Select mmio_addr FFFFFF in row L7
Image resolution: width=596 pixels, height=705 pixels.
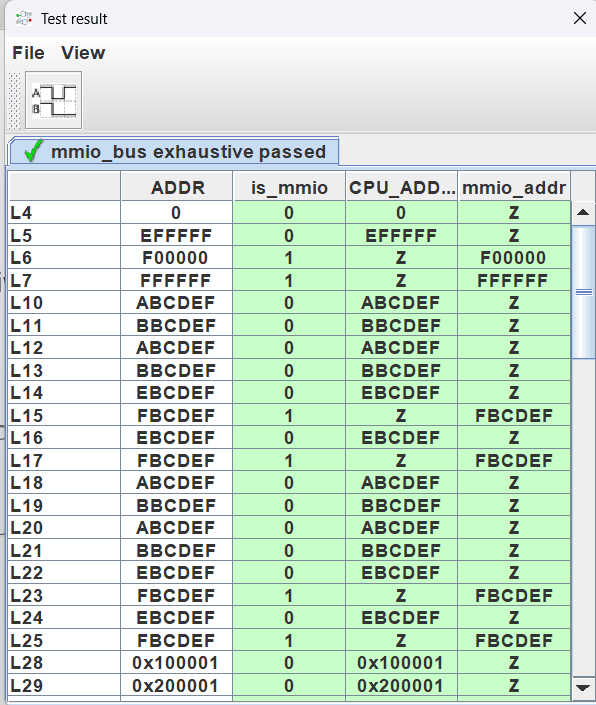click(514, 280)
